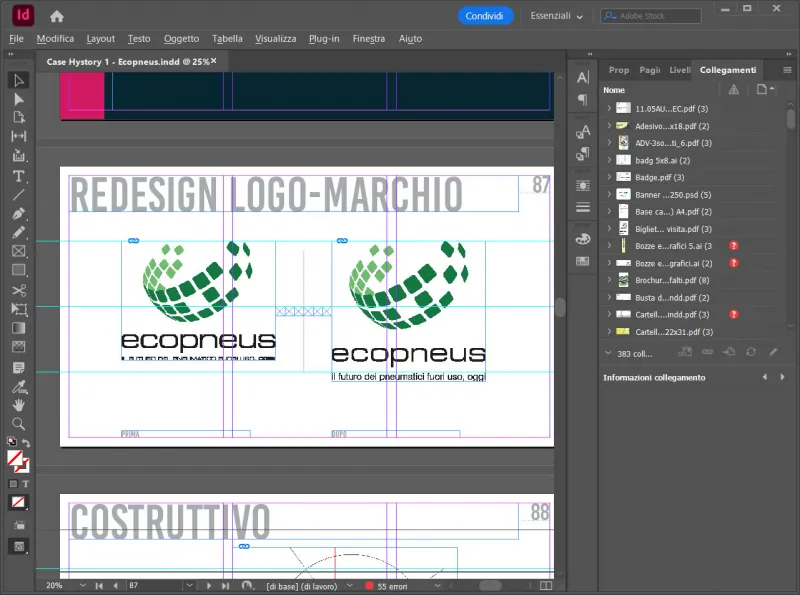Close the Case Hystory 1 document tab

click(x=214, y=61)
